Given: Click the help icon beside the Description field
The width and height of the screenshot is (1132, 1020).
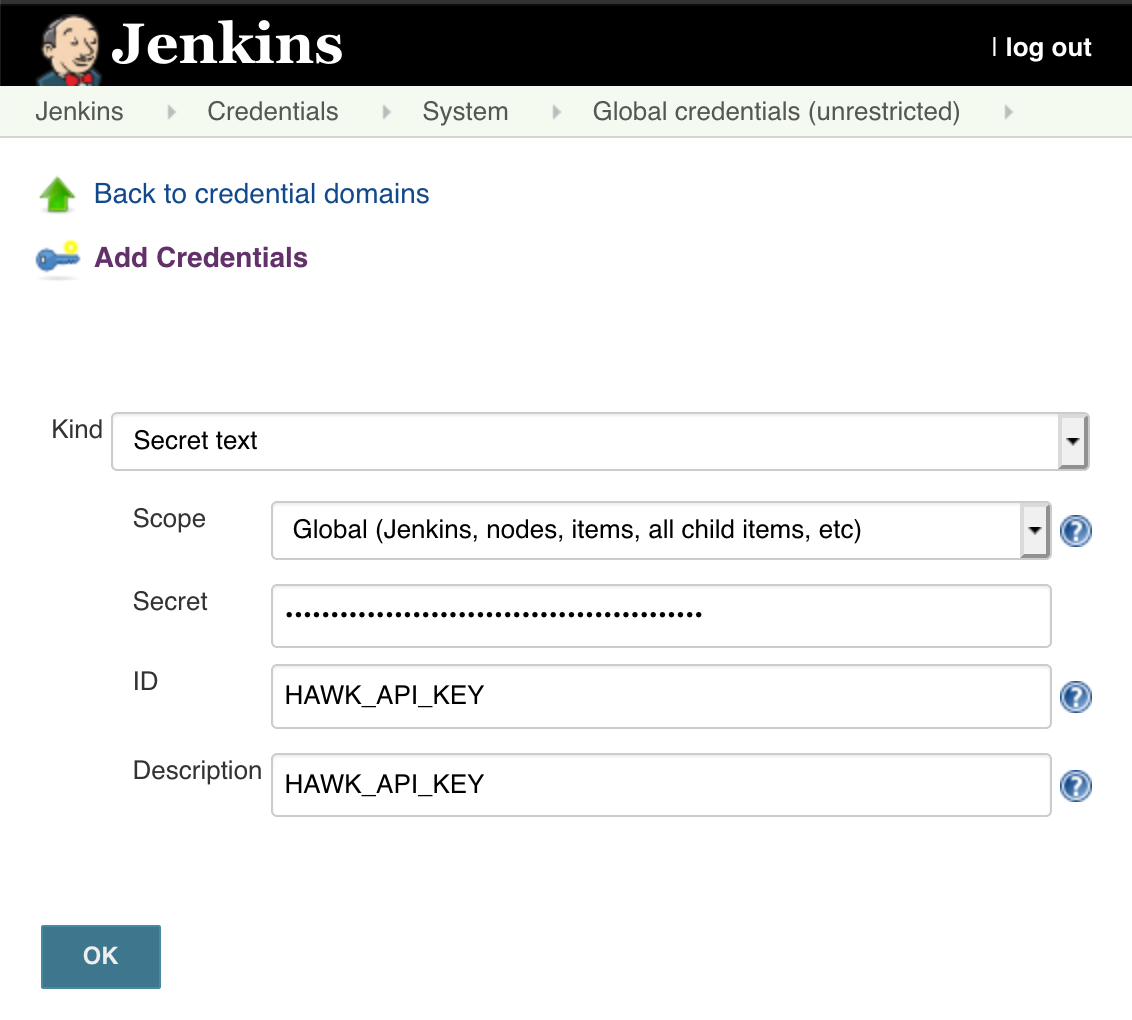Looking at the screenshot, I should tap(1075, 786).
